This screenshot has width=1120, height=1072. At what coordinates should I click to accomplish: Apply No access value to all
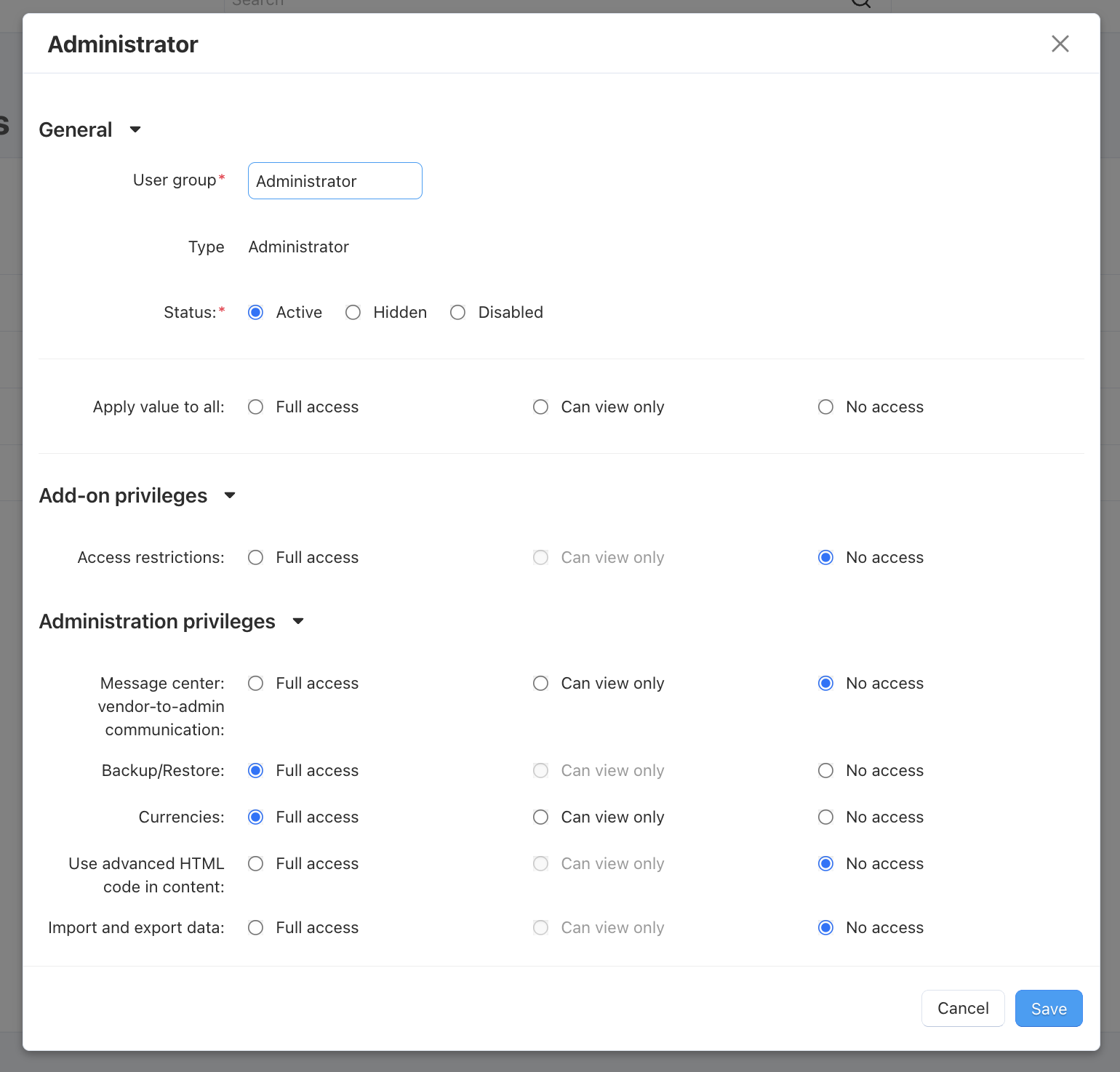(x=825, y=407)
